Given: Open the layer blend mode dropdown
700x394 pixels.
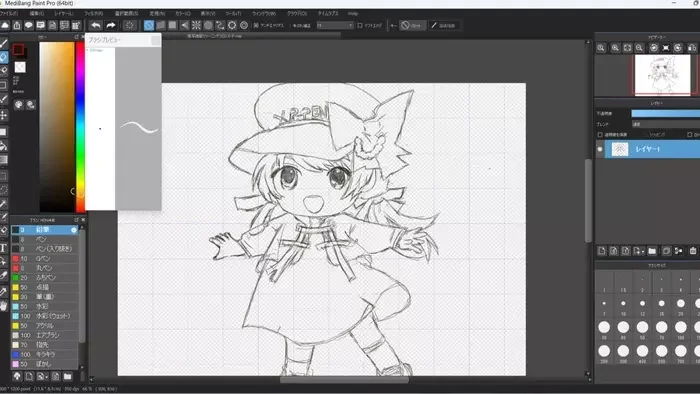Looking at the screenshot, I should 666,124.
